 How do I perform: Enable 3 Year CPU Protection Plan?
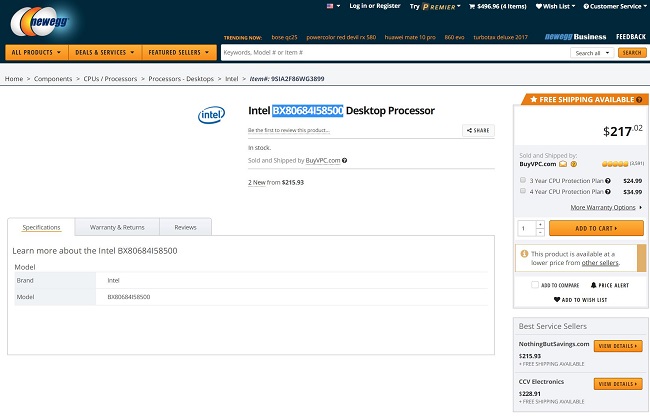click(x=523, y=181)
